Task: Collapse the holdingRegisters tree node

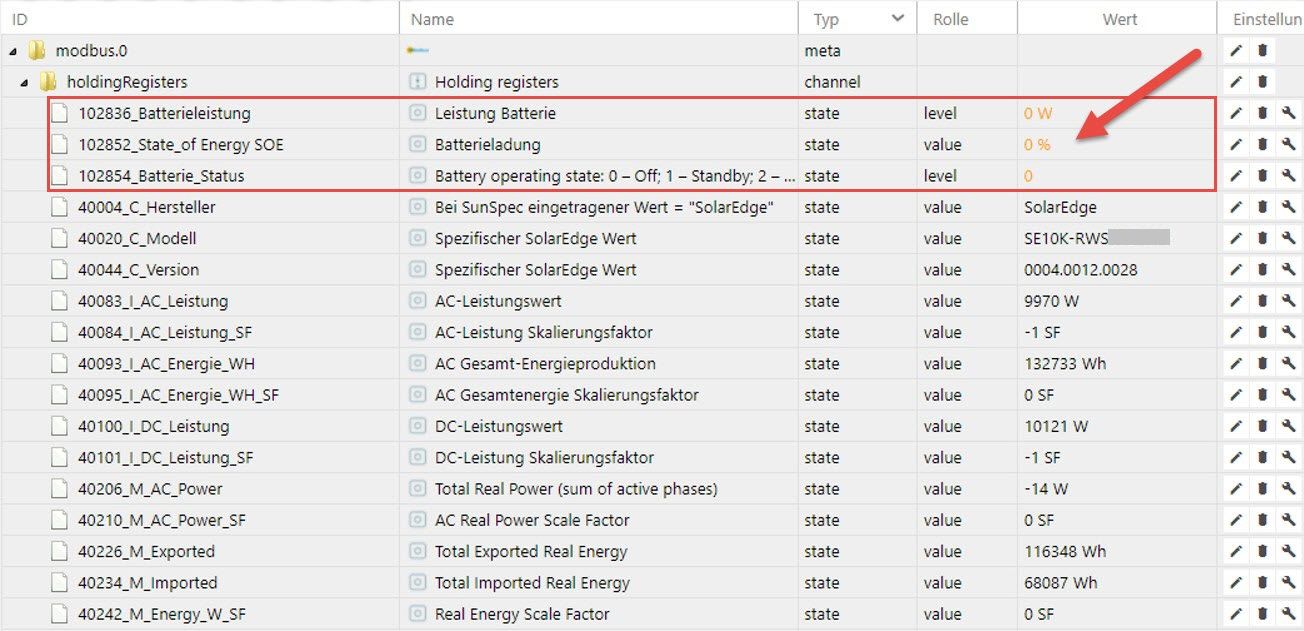Action: click(24, 83)
